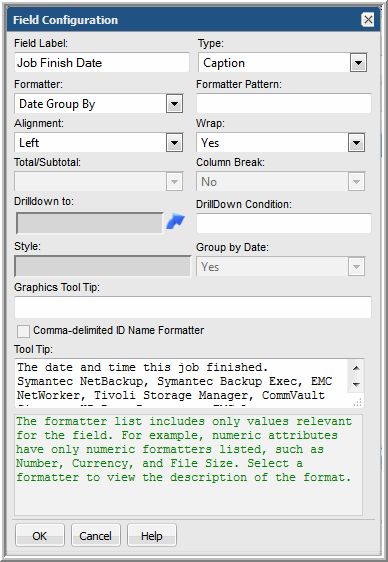Click the OK button
388x562 pixels.
pyautogui.click(x=40, y=536)
